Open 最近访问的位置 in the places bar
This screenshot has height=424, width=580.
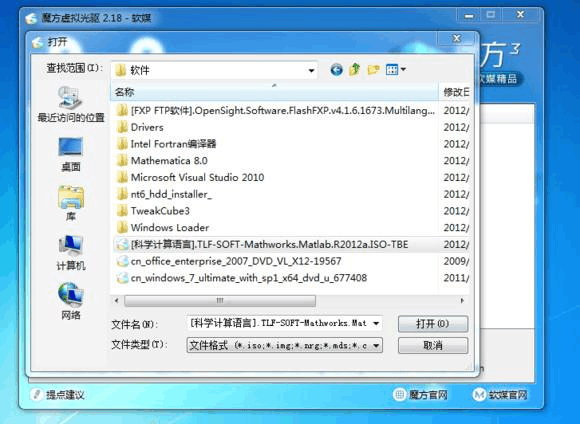point(71,104)
